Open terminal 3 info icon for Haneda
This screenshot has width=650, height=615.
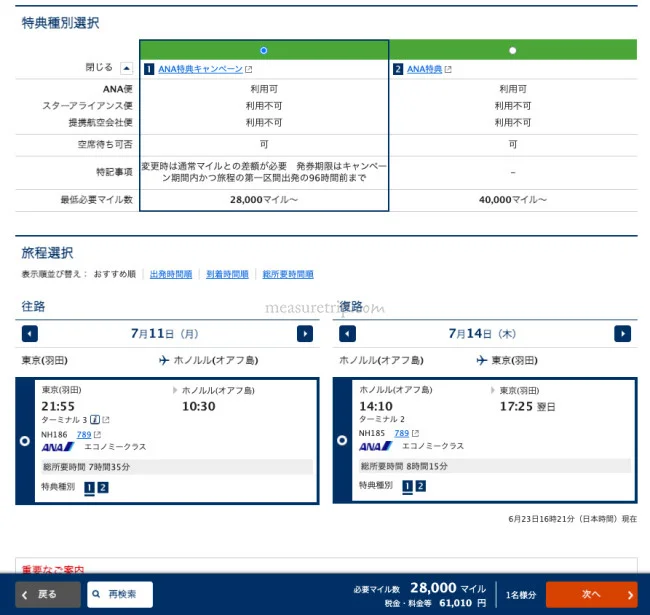click(95, 420)
